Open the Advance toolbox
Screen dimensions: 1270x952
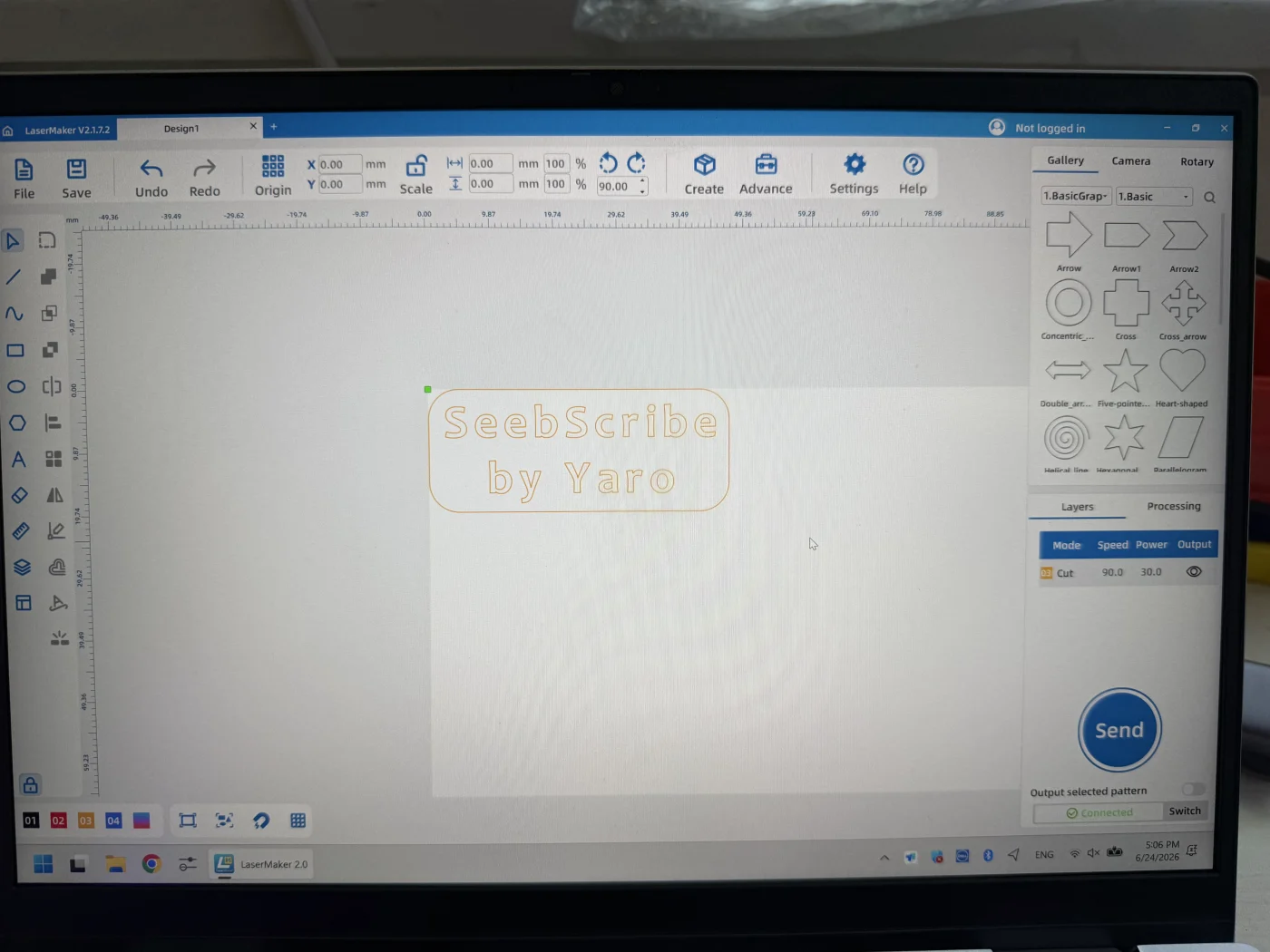click(766, 174)
